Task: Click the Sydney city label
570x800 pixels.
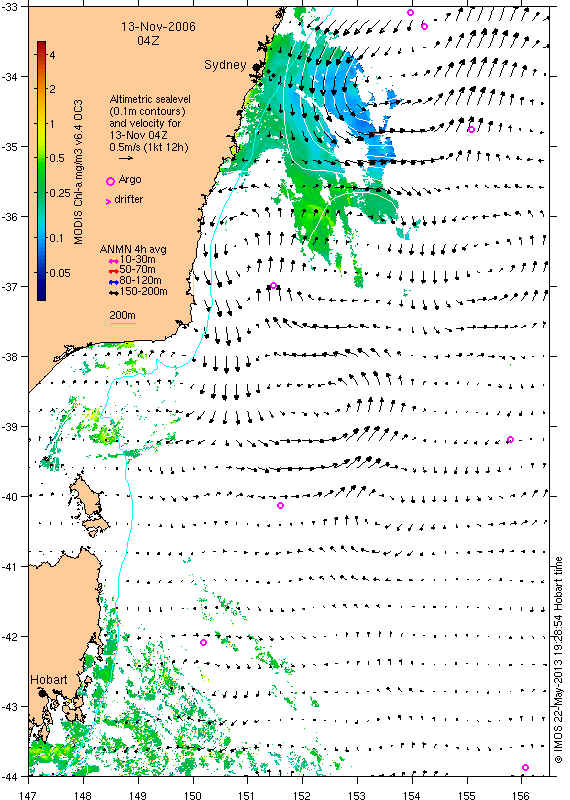Action: point(225,65)
